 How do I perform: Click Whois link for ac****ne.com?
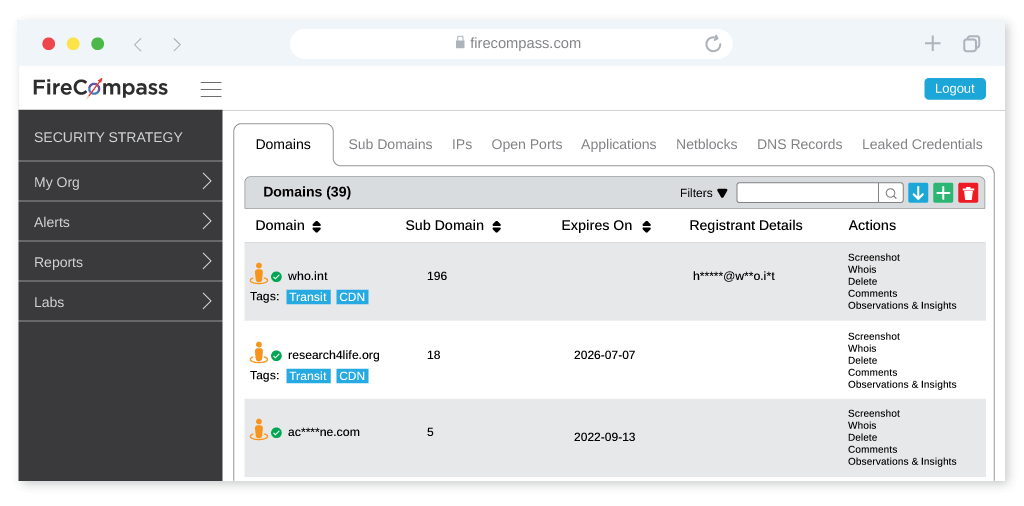(862, 425)
